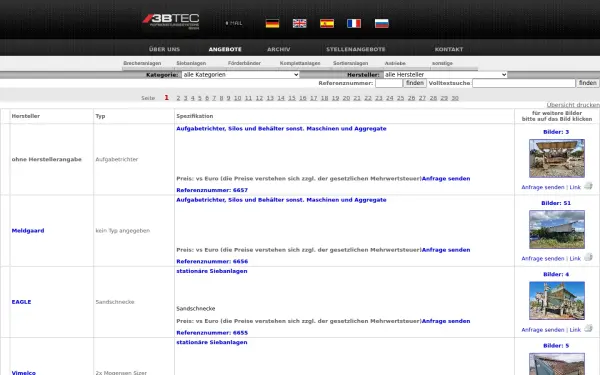600x375 pixels.
Task: Select the Sortieranlagen tab
Action: pyautogui.click(x=350, y=63)
